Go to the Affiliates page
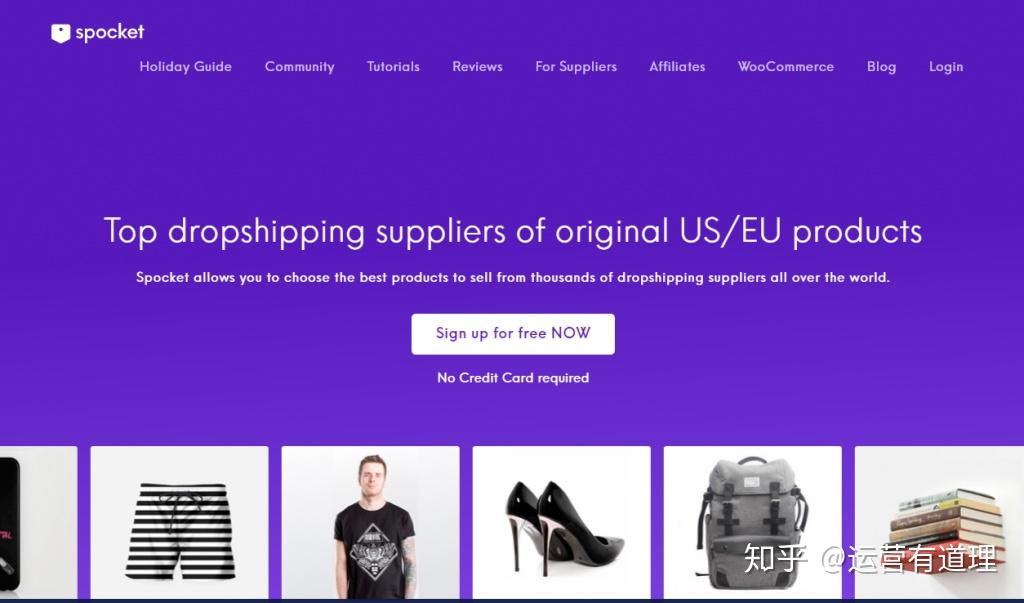The height and width of the screenshot is (603, 1024). coord(677,67)
